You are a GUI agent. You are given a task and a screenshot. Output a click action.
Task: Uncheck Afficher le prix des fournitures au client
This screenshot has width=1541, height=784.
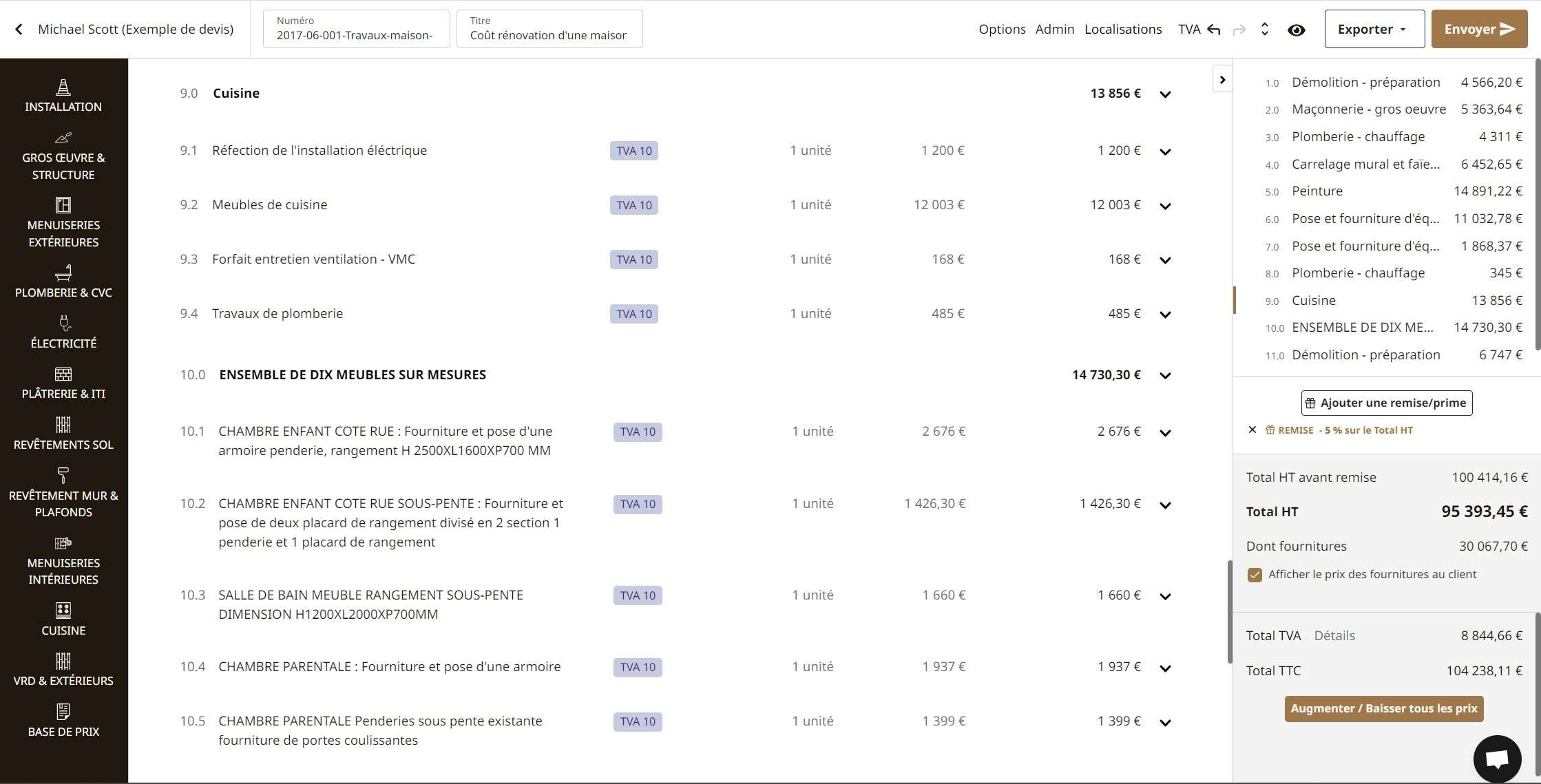tap(1256, 575)
